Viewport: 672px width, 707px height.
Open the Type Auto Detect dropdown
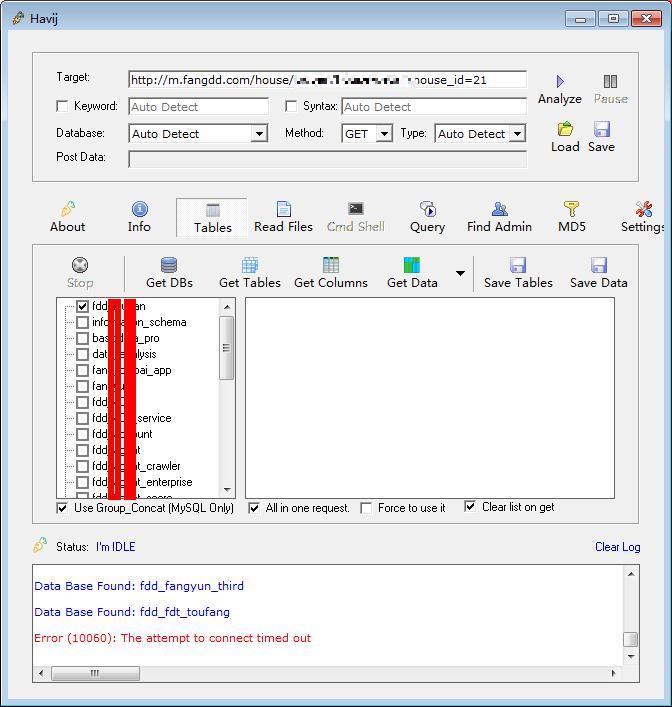517,134
